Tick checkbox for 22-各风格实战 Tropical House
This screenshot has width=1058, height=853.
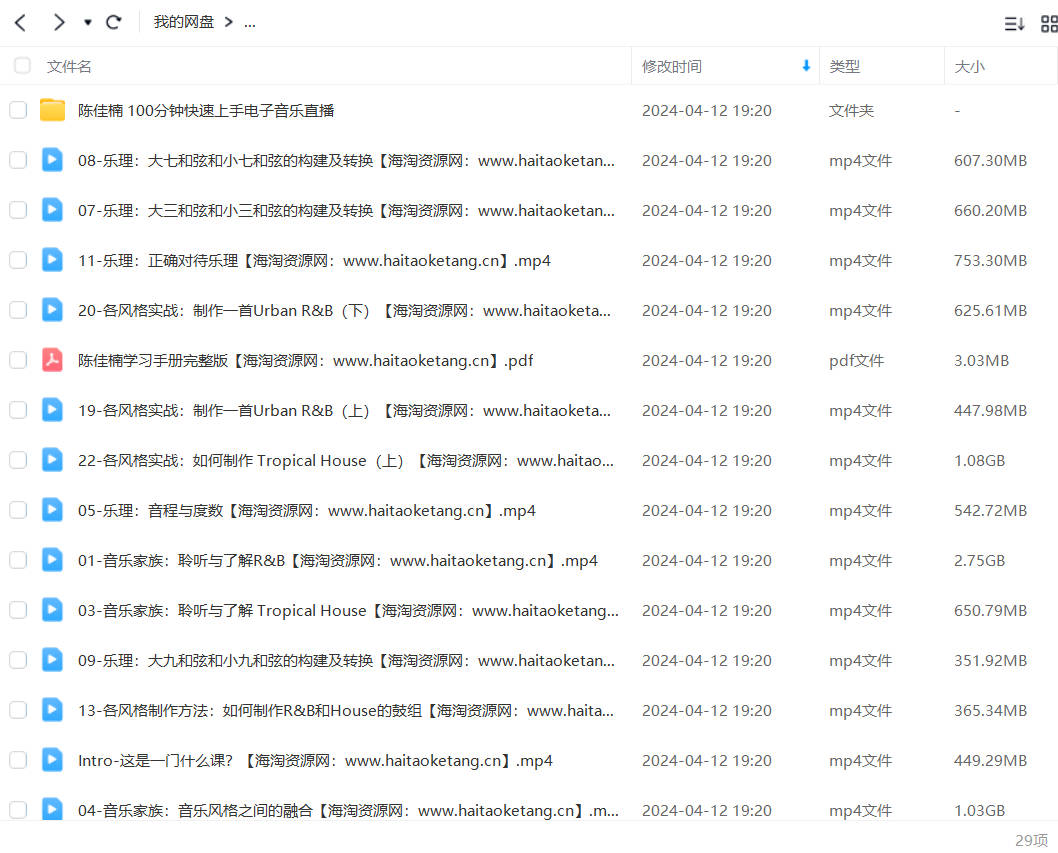(18, 460)
